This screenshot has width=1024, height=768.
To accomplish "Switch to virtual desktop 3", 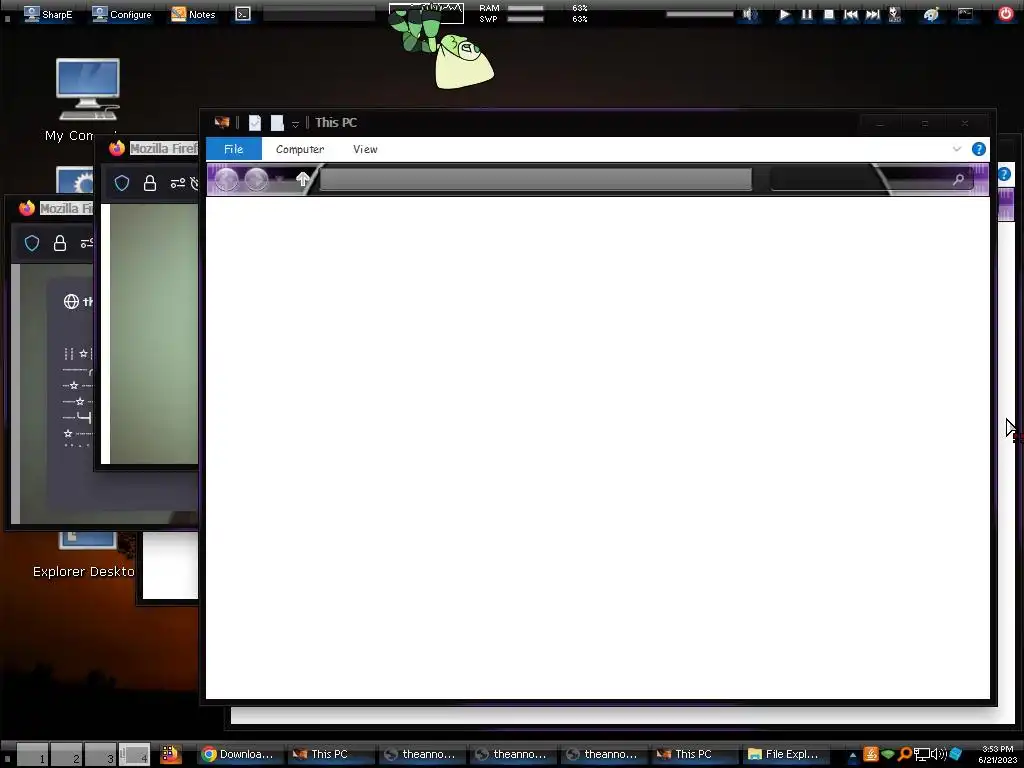I will point(101,754).
